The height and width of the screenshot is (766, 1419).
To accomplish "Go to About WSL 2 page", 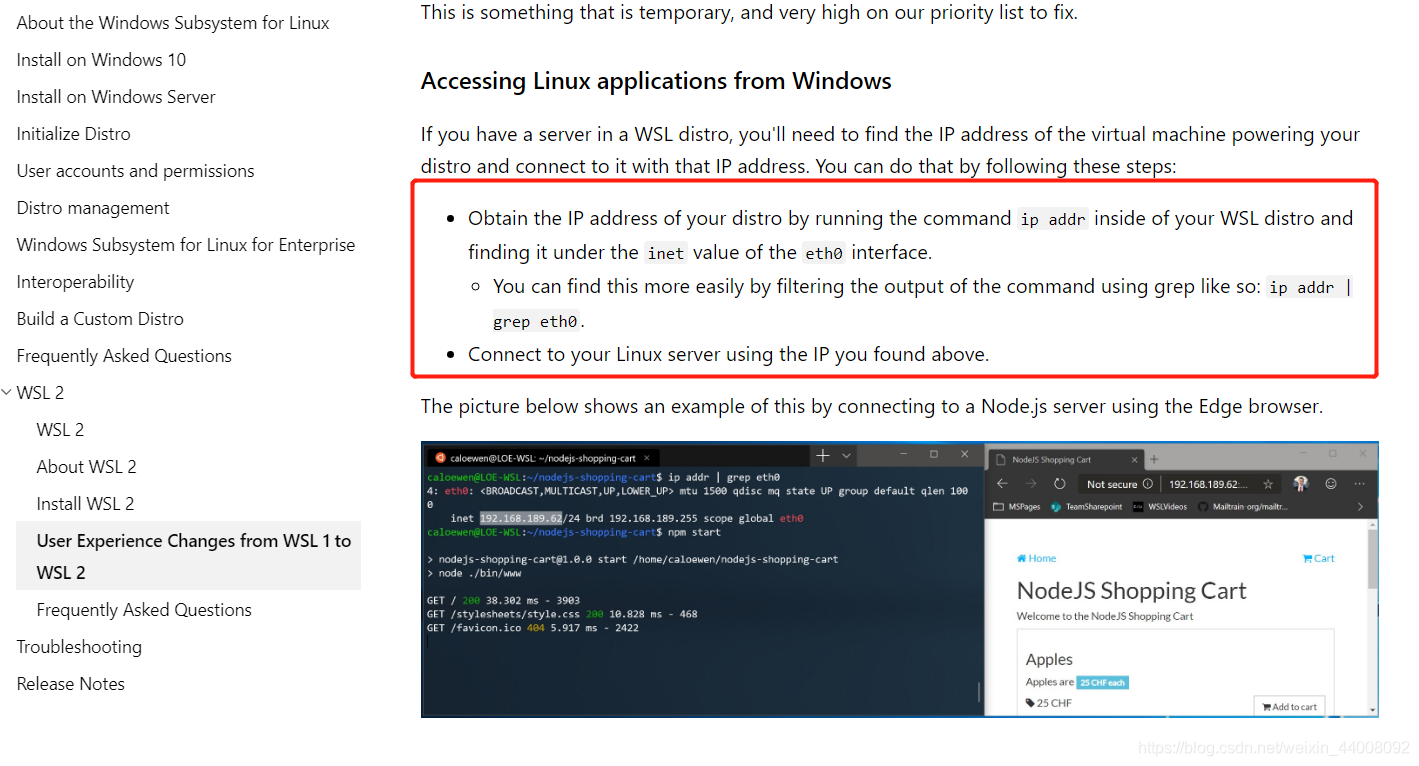I will [x=86, y=467].
